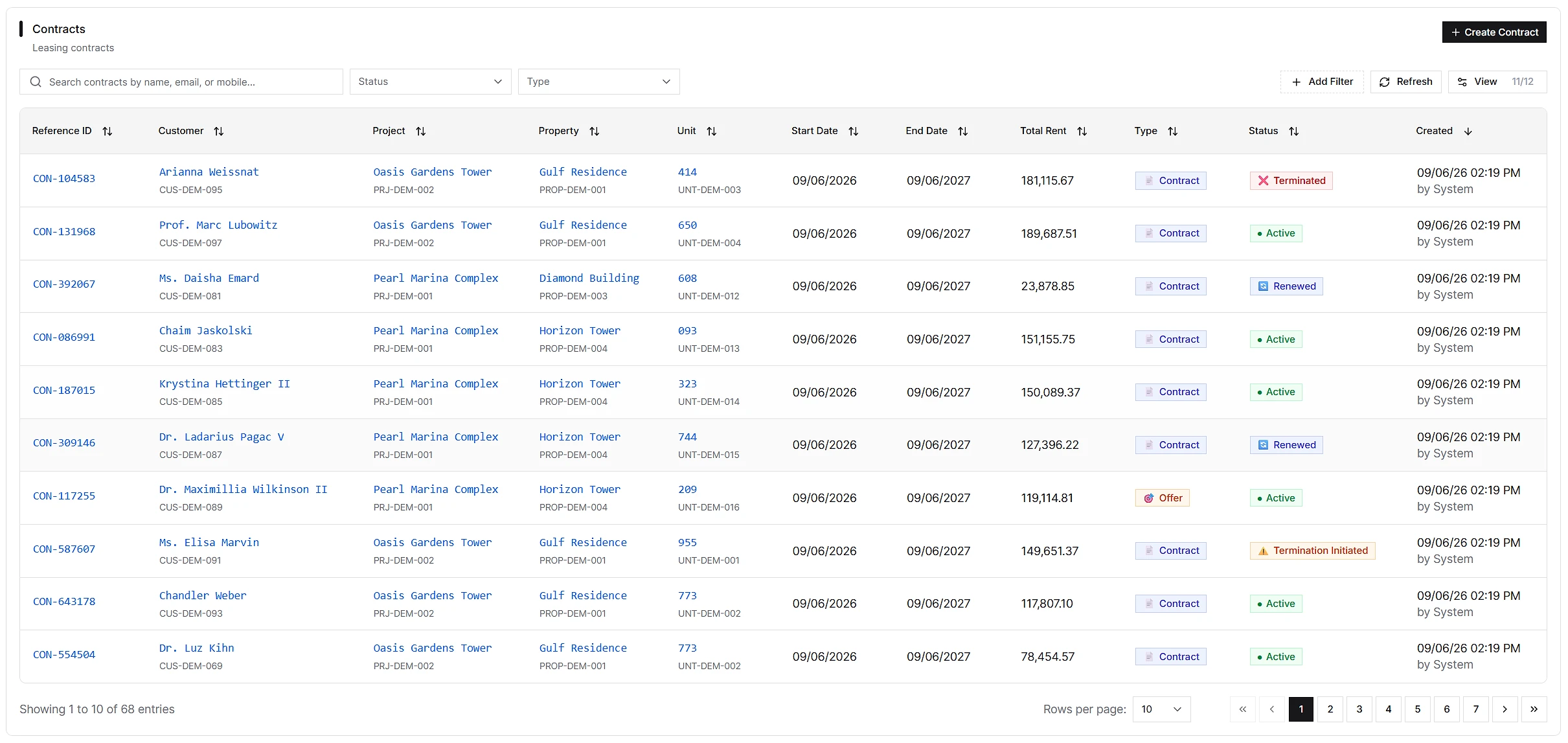
Task: Open contract CON-643178
Action: pos(64,602)
